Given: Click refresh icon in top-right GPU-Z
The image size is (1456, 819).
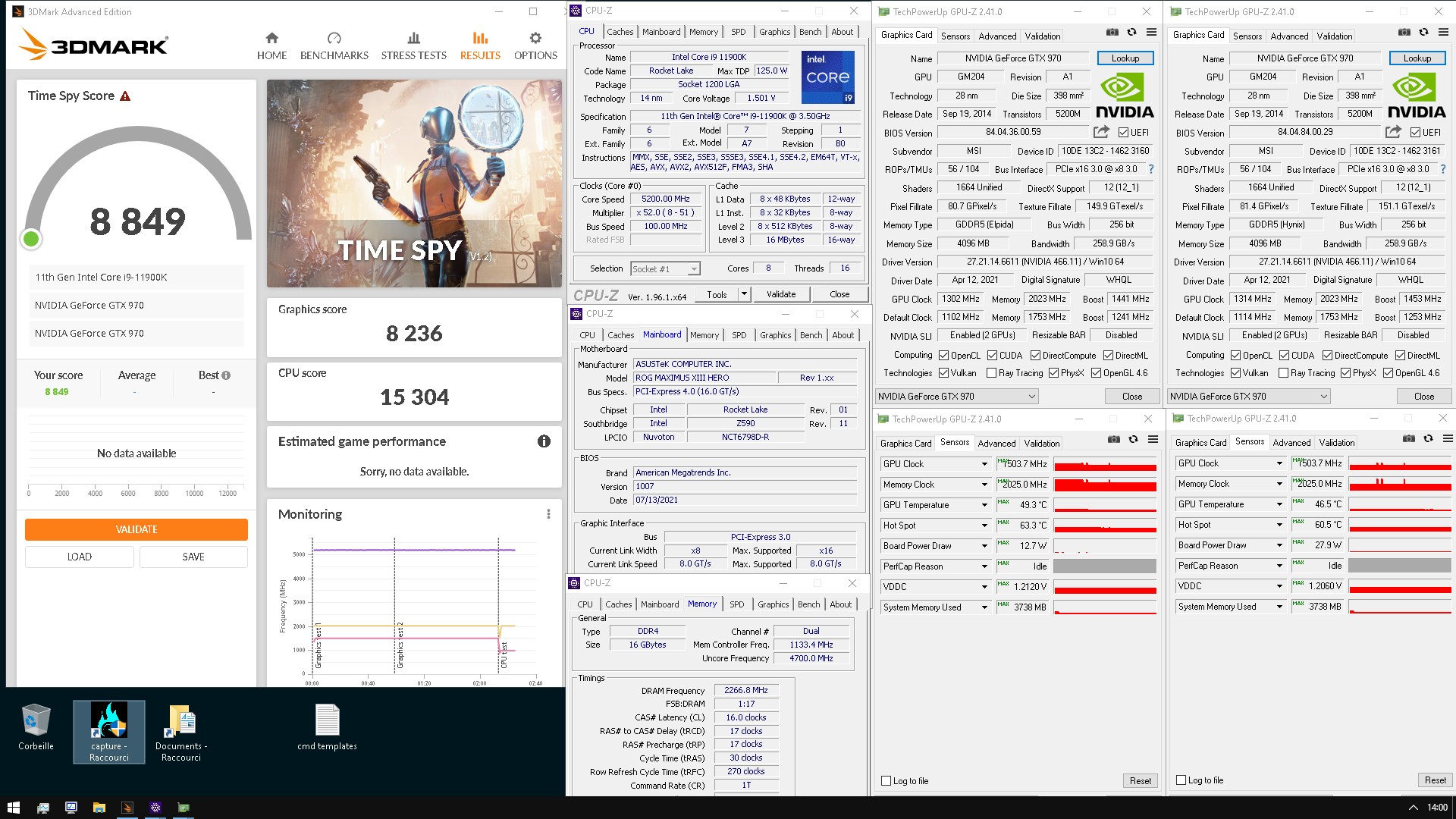Looking at the screenshot, I should 1423,33.
